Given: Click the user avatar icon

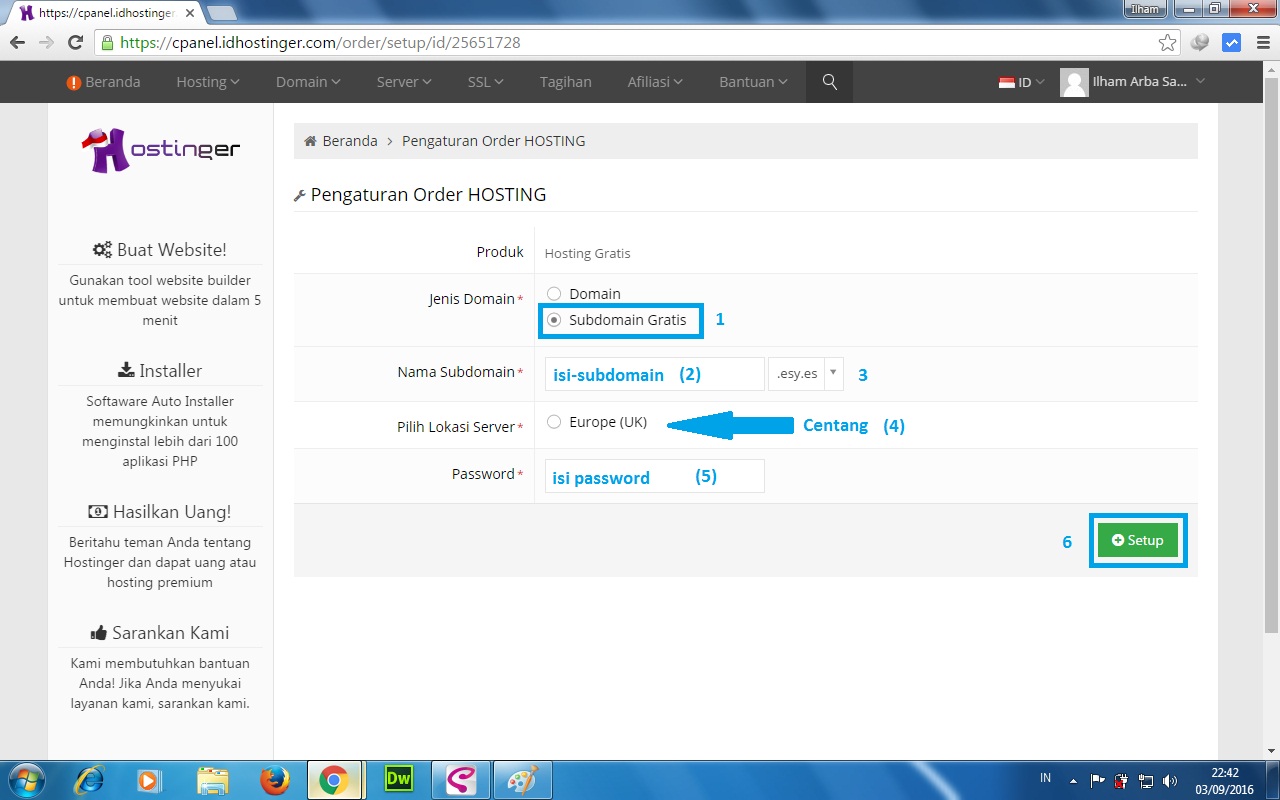Looking at the screenshot, I should point(1074,82).
